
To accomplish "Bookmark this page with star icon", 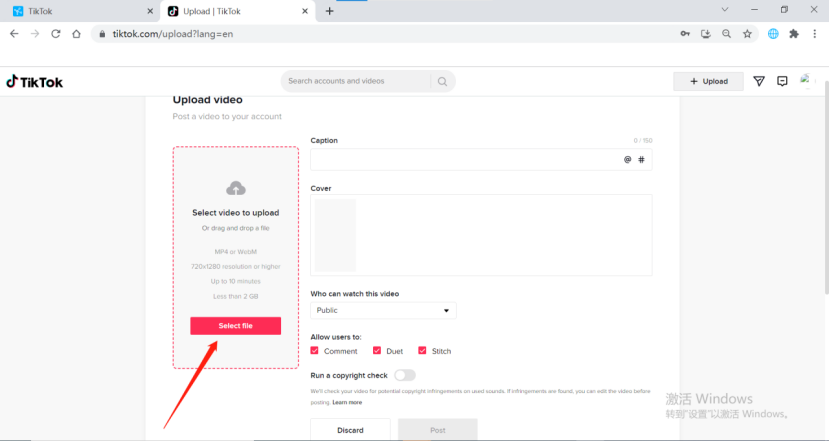I will [747, 33].
